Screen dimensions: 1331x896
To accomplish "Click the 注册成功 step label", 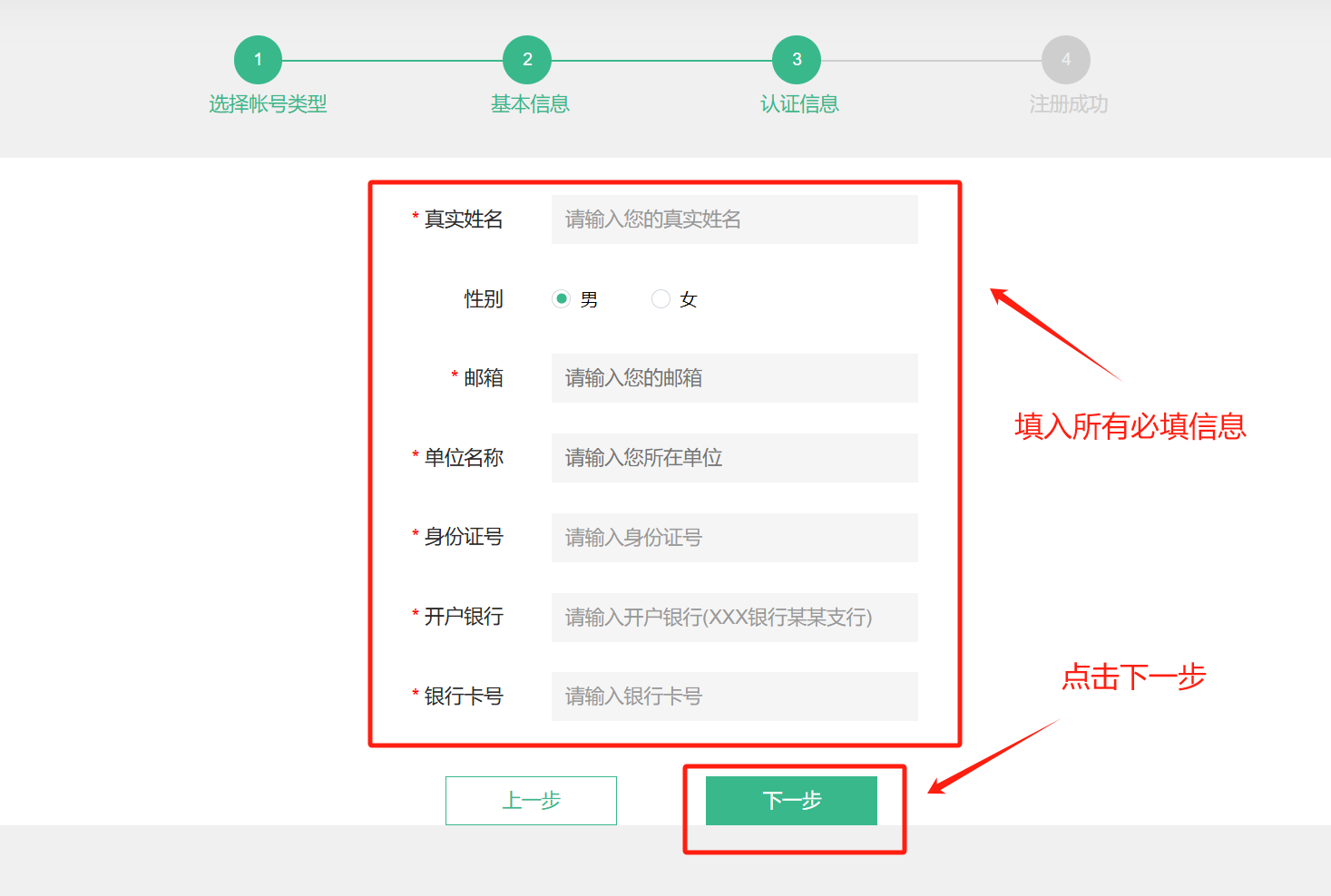I will point(1068,104).
